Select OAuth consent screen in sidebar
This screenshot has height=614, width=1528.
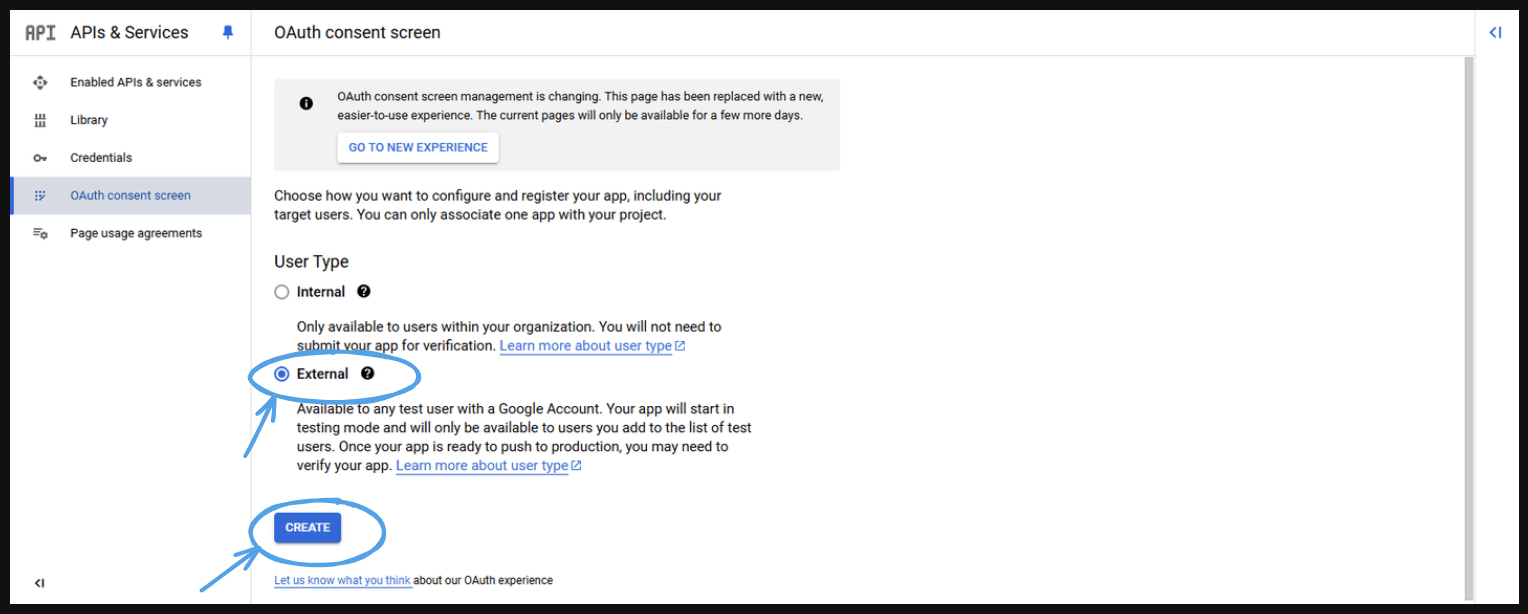pos(130,196)
